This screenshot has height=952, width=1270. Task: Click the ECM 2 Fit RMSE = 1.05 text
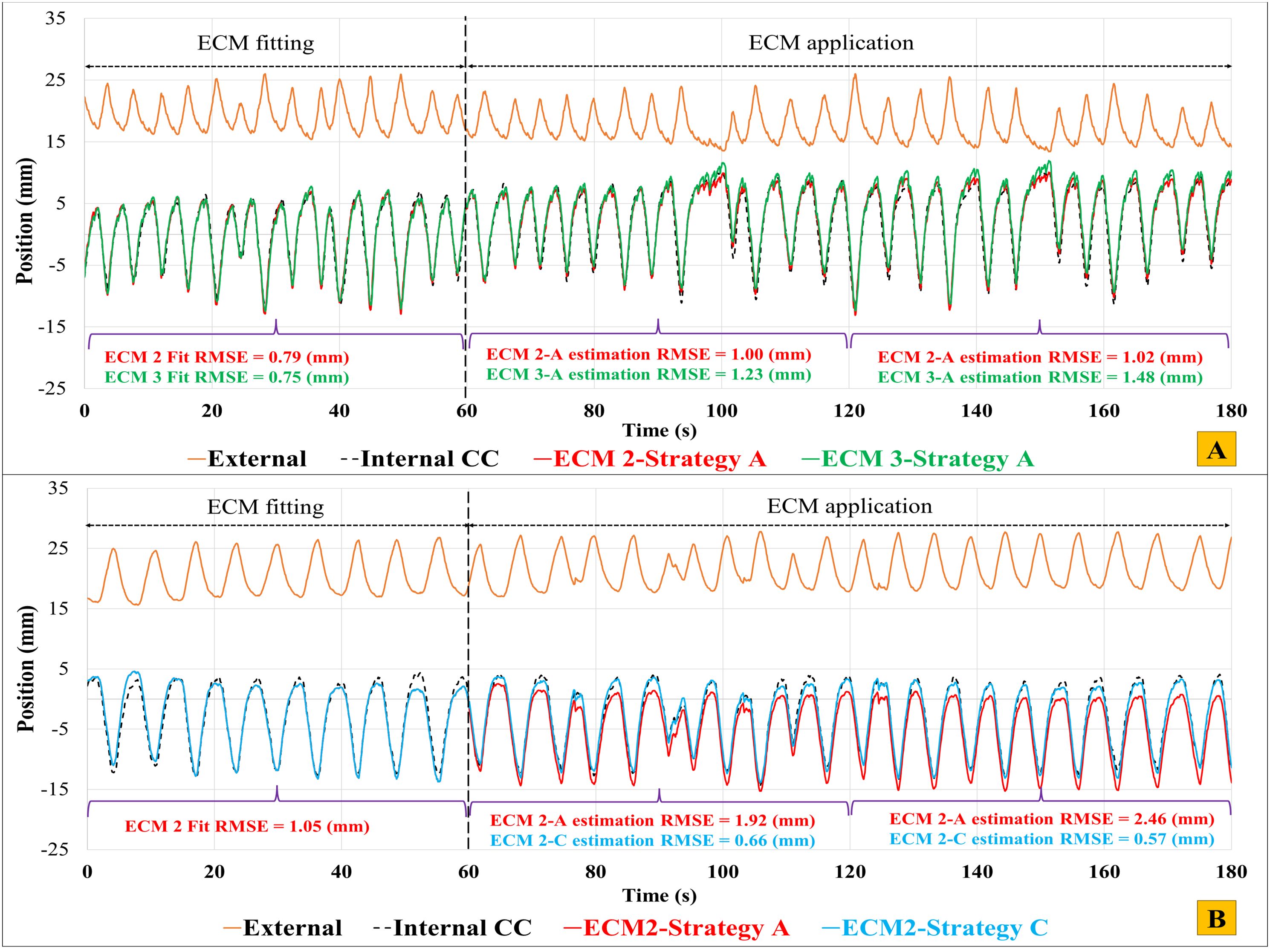[x=247, y=826]
